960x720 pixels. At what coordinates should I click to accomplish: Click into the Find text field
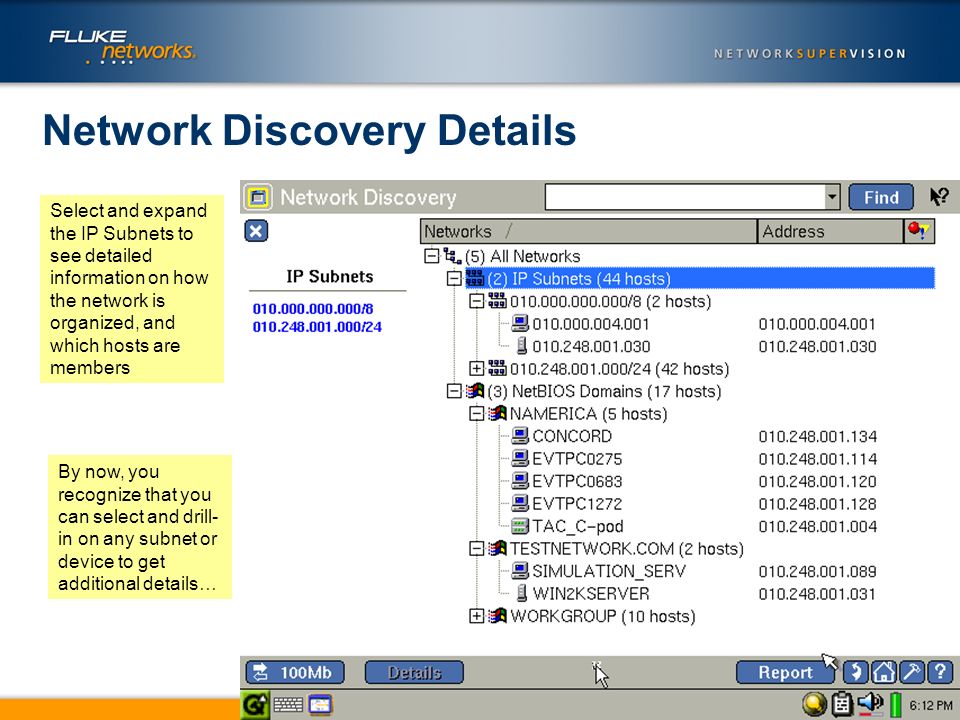click(x=685, y=197)
